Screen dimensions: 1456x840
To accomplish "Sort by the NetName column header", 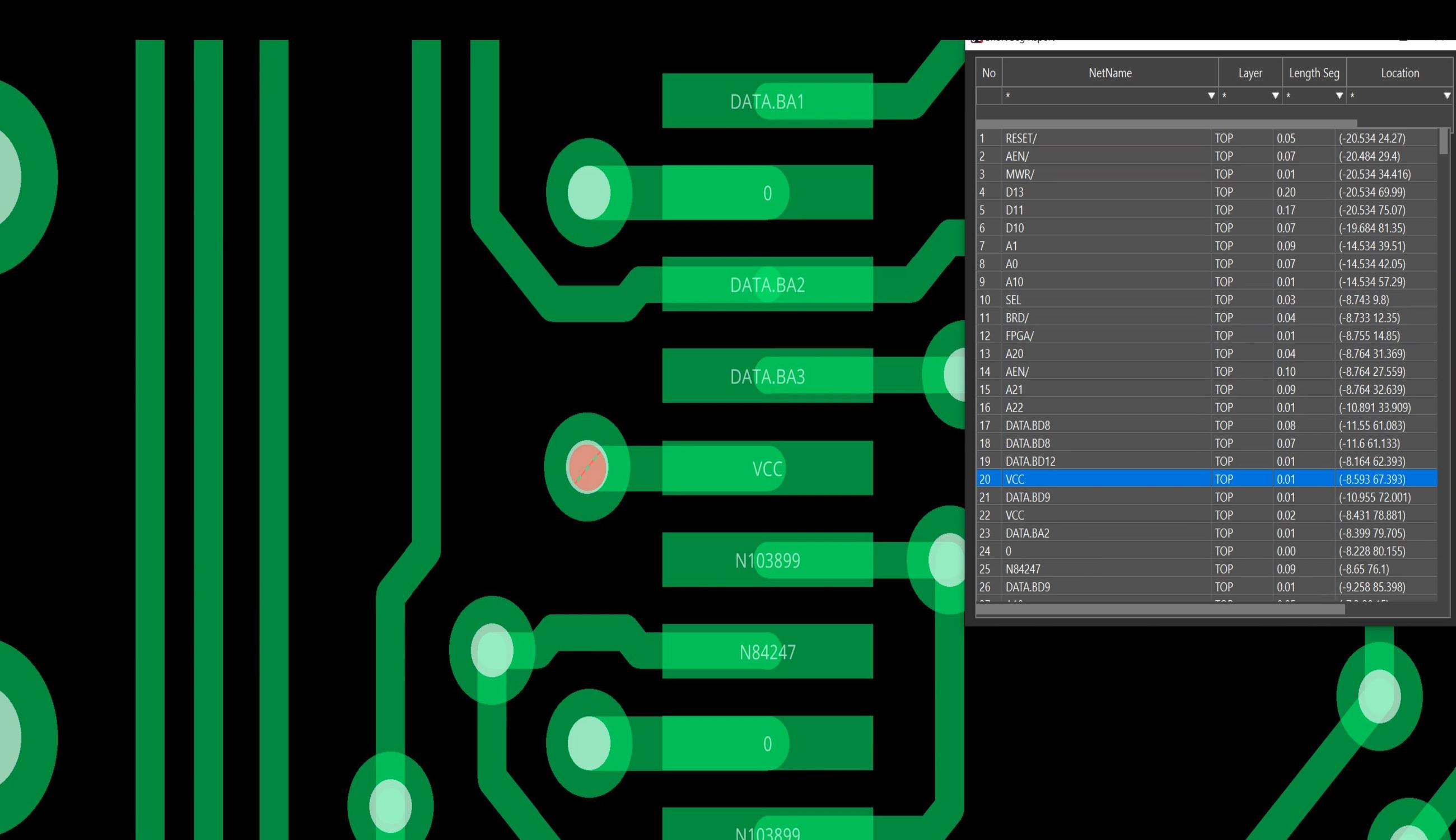I will click(x=1110, y=73).
